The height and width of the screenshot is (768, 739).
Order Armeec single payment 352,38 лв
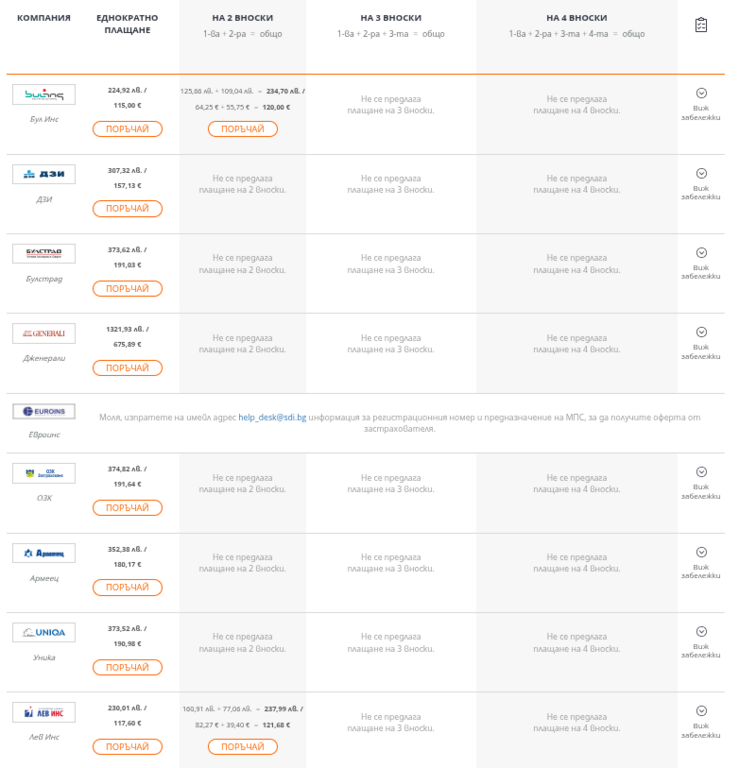tap(127, 587)
